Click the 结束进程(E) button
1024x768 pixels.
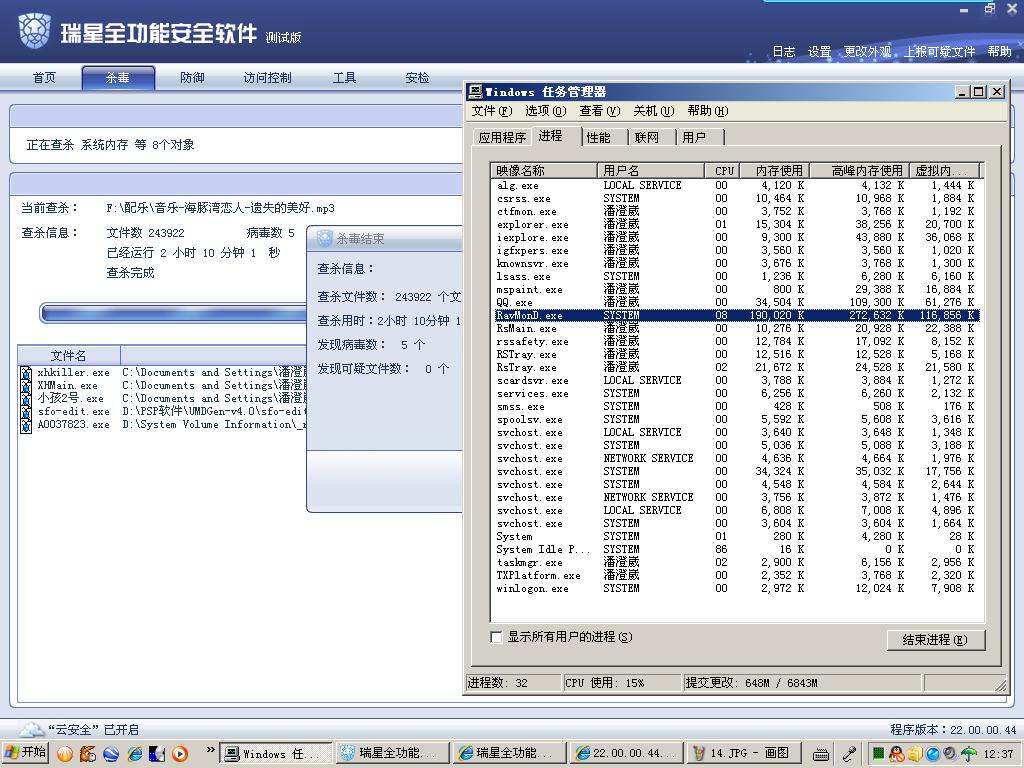(x=935, y=640)
